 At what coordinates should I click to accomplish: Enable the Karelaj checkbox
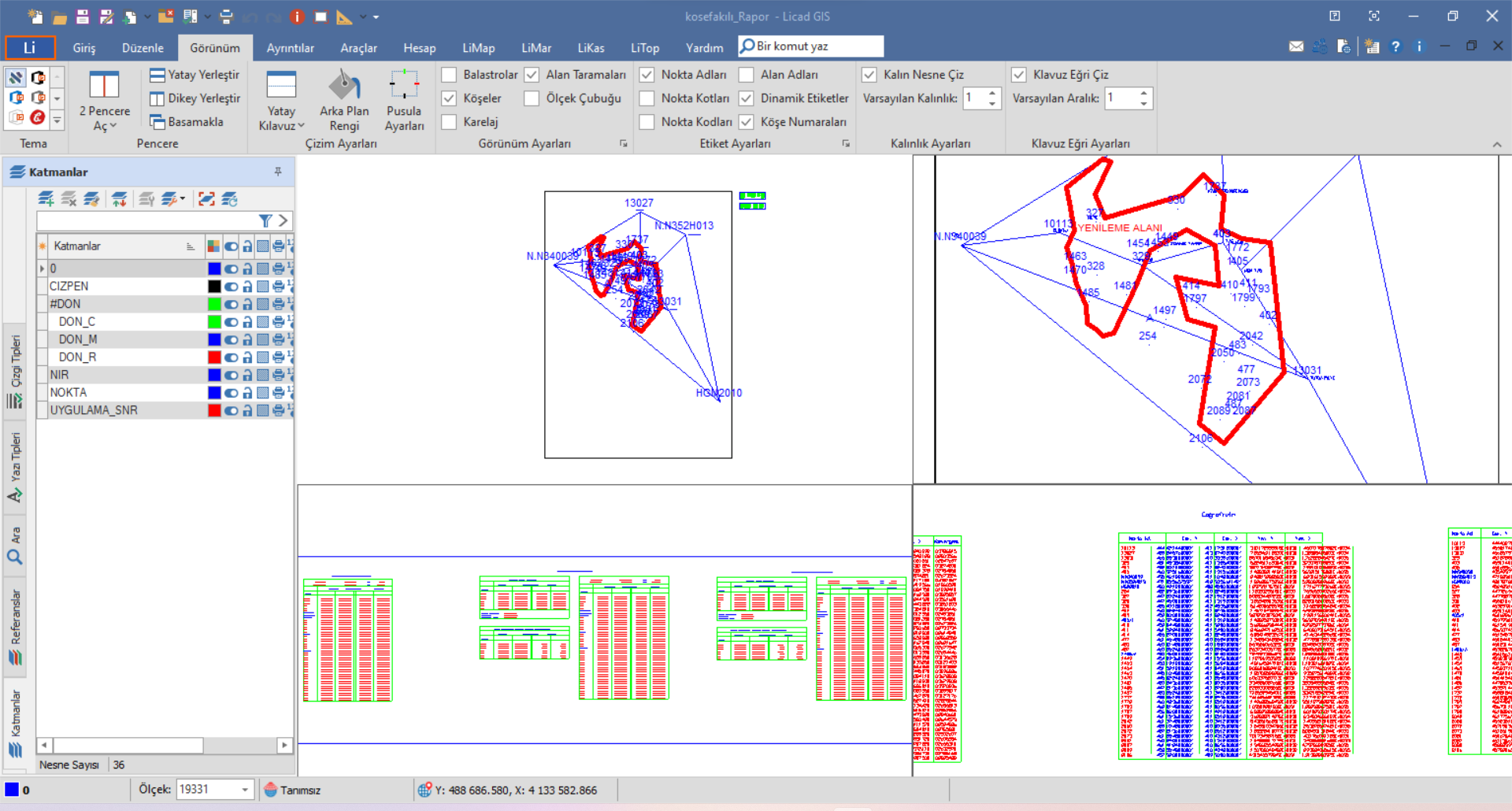tap(450, 122)
